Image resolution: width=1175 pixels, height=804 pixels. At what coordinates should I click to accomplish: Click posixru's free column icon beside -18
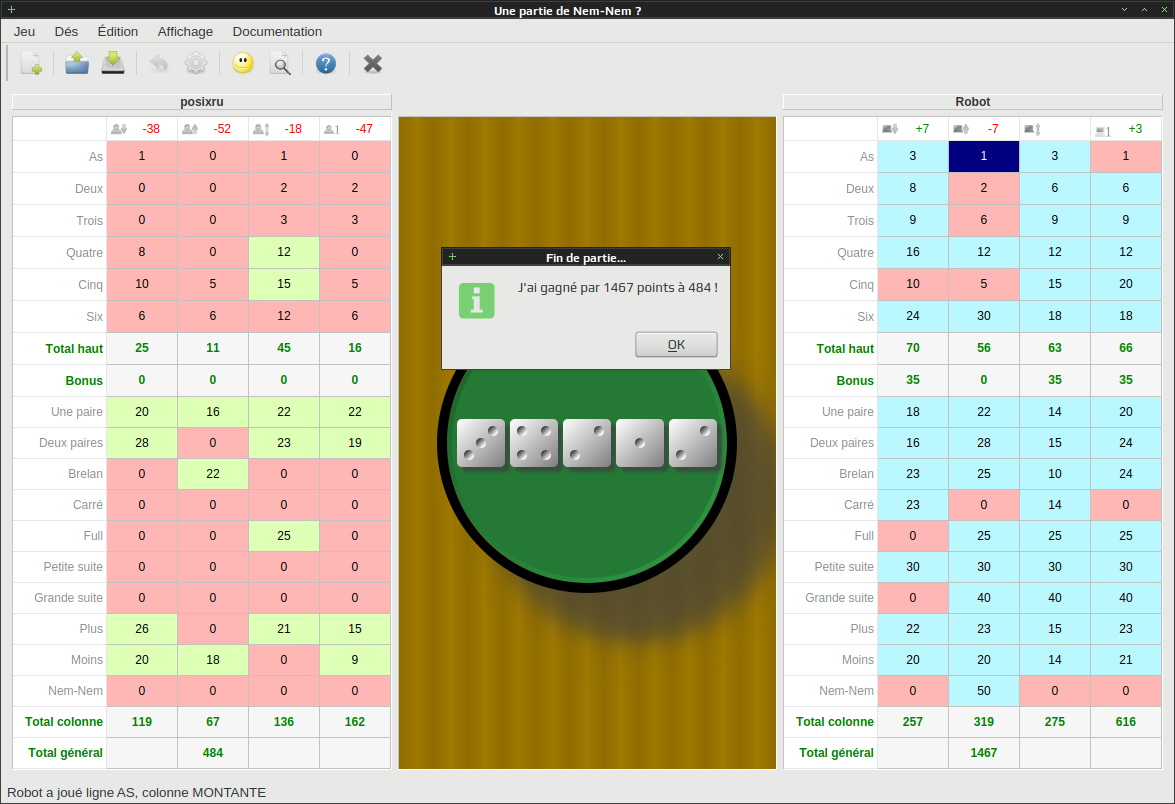[261, 129]
